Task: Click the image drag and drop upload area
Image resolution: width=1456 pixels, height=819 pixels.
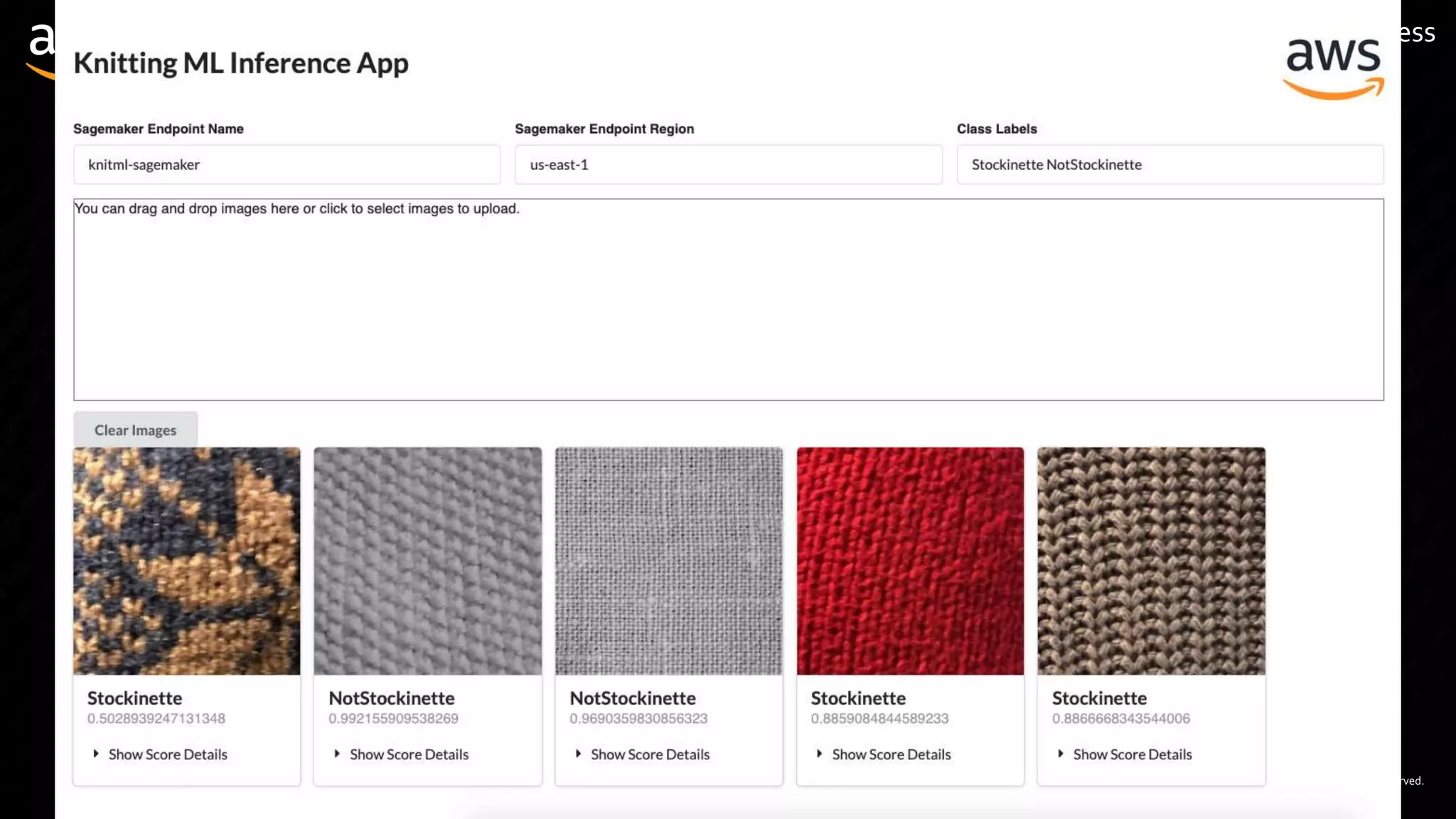Action: point(728,299)
